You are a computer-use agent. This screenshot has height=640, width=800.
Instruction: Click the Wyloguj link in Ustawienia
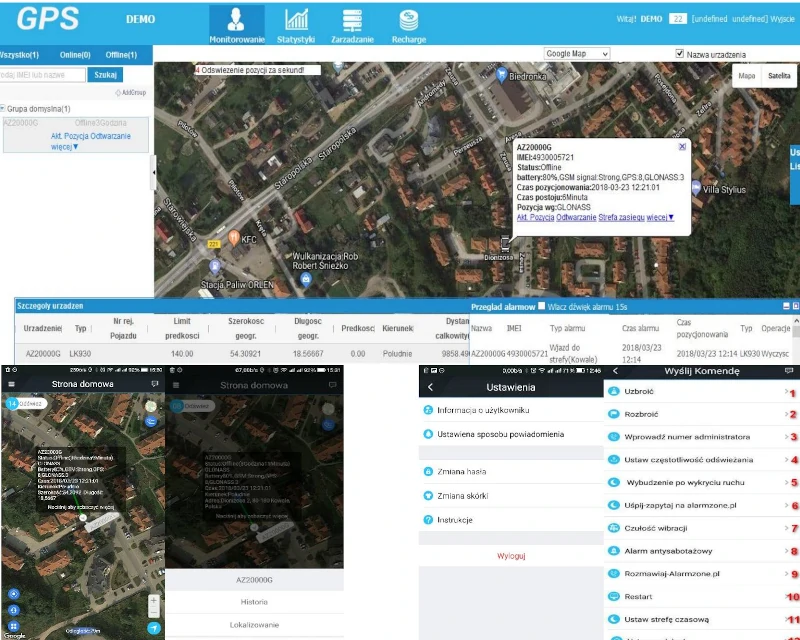[x=511, y=555]
